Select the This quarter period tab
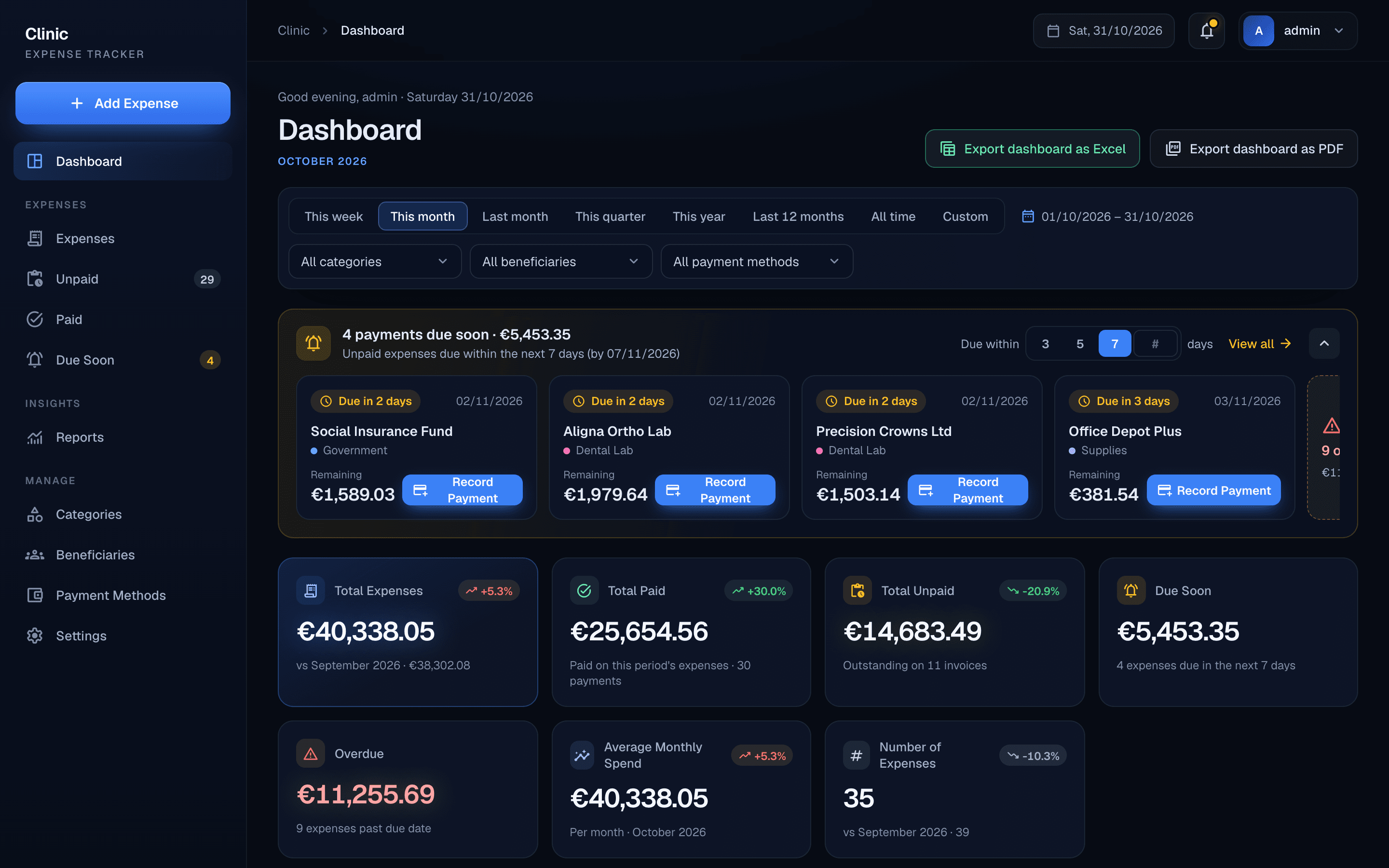Viewport: 1389px width, 868px height. [610, 217]
